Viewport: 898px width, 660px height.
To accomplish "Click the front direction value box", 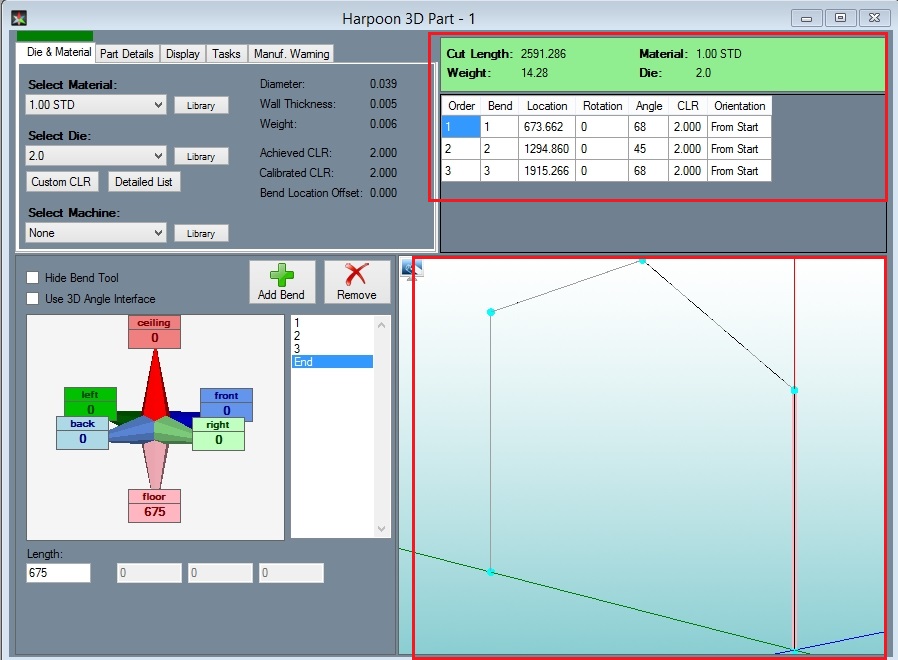I will click(226, 410).
